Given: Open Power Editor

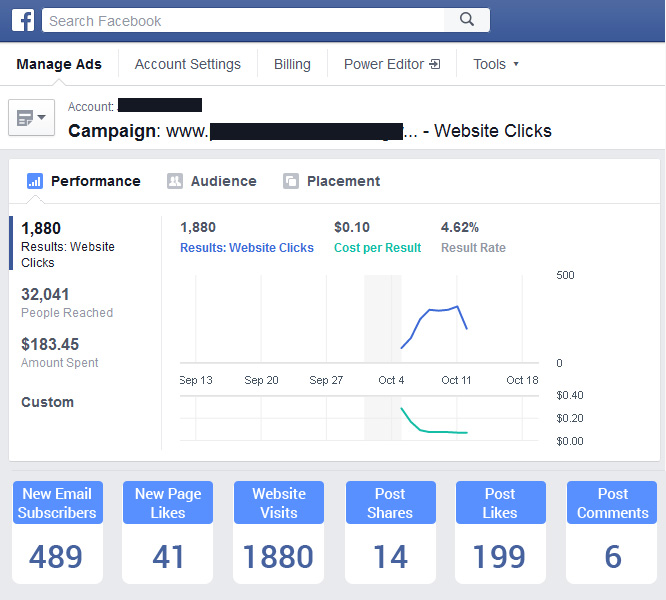Looking at the screenshot, I should tap(392, 64).
